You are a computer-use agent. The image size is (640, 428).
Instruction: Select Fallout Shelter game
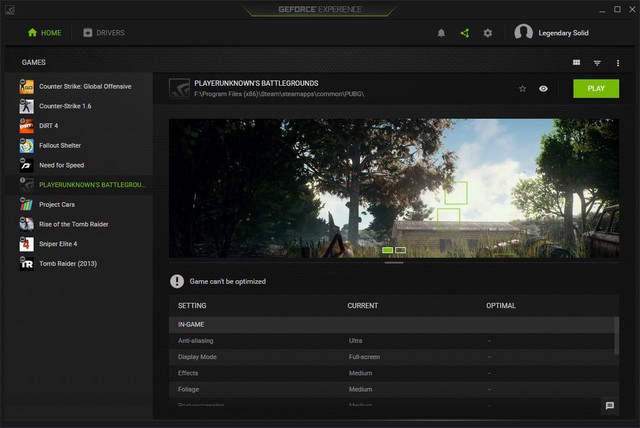[x=80, y=145]
